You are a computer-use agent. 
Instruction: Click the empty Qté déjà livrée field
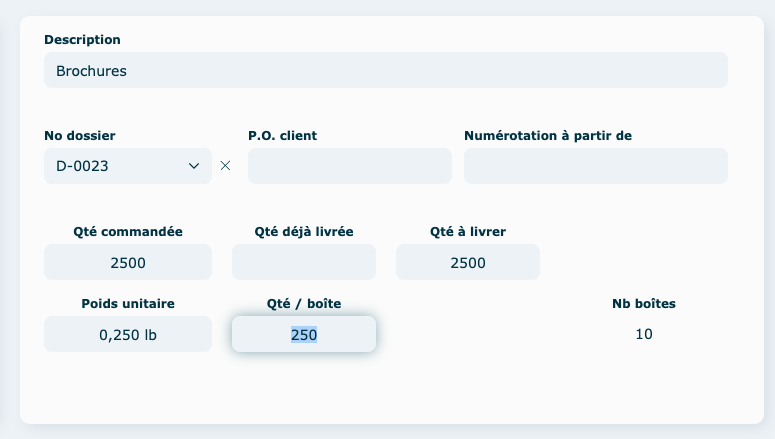(303, 262)
